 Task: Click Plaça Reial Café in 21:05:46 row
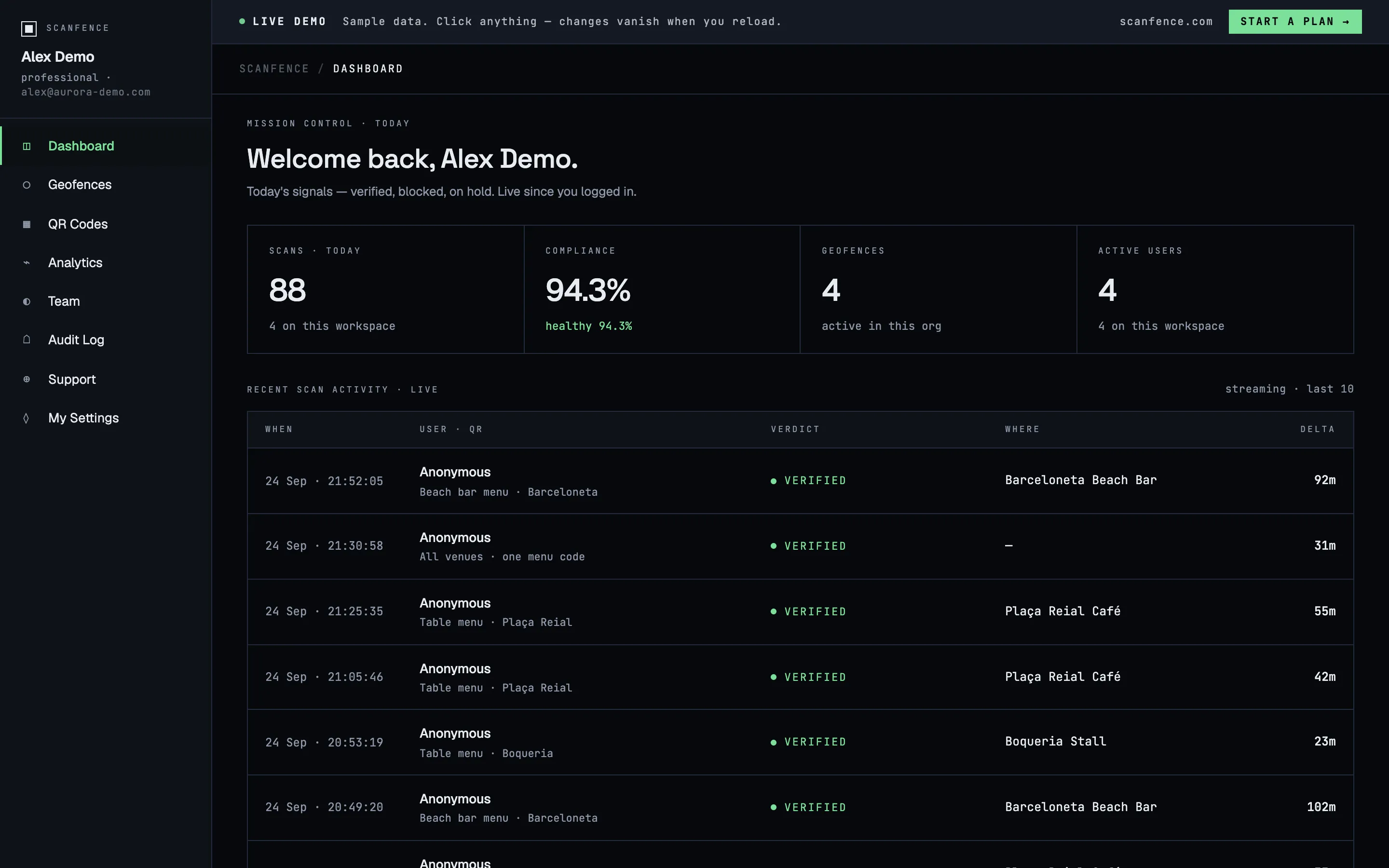[x=1062, y=677]
